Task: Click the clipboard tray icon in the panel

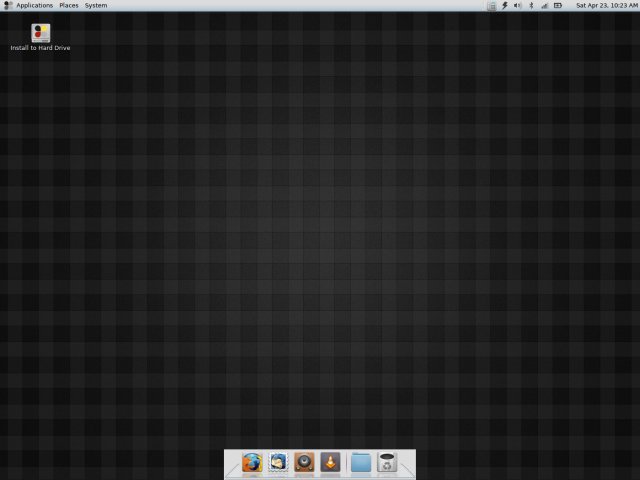Action: (491, 6)
